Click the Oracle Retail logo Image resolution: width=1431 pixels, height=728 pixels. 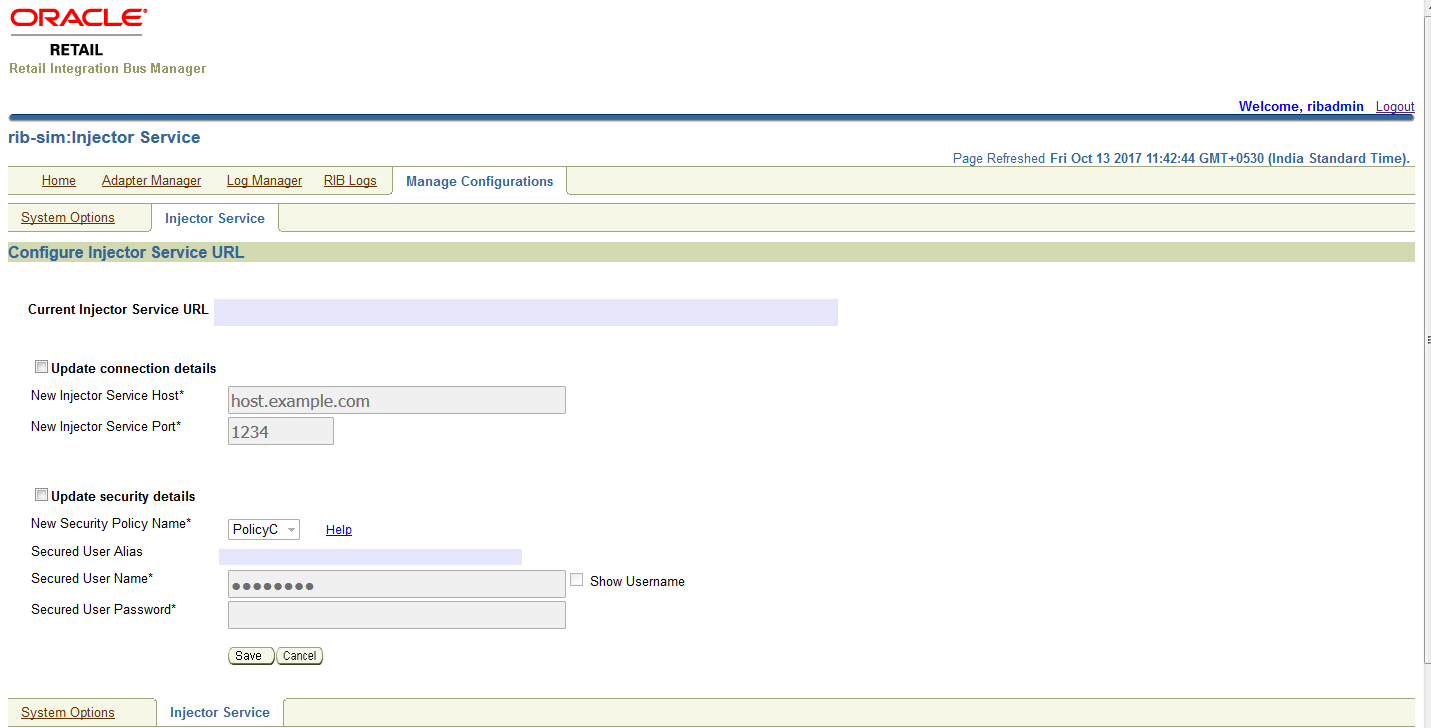[x=78, y=33]
